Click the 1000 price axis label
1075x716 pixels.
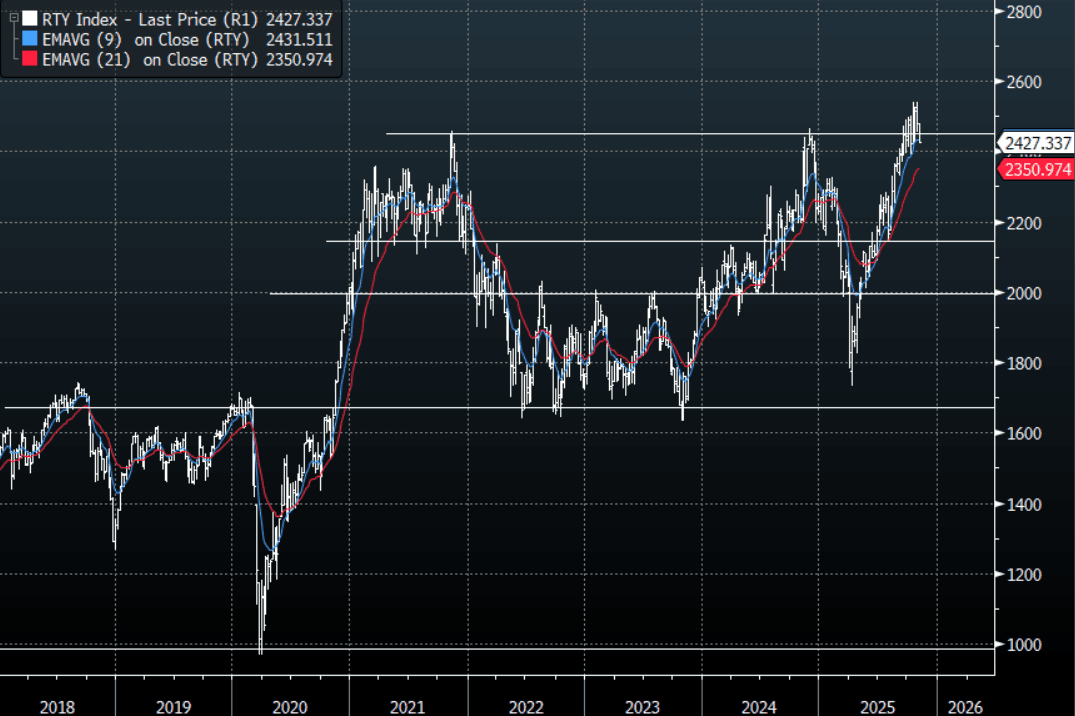(1026, 645)
